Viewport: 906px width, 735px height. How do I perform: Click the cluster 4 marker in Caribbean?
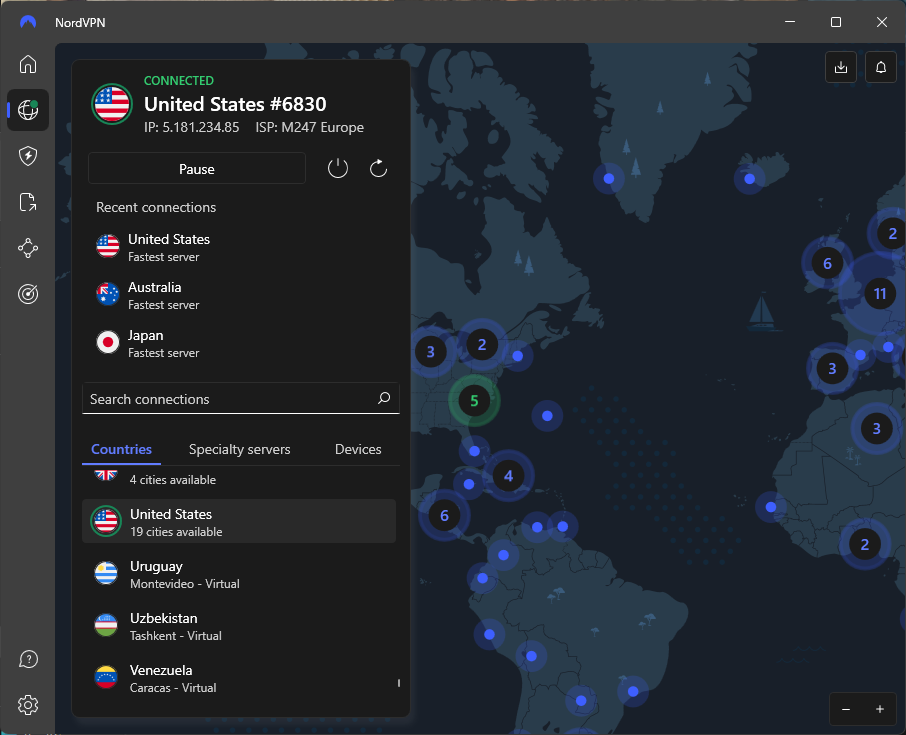point(508,476)
